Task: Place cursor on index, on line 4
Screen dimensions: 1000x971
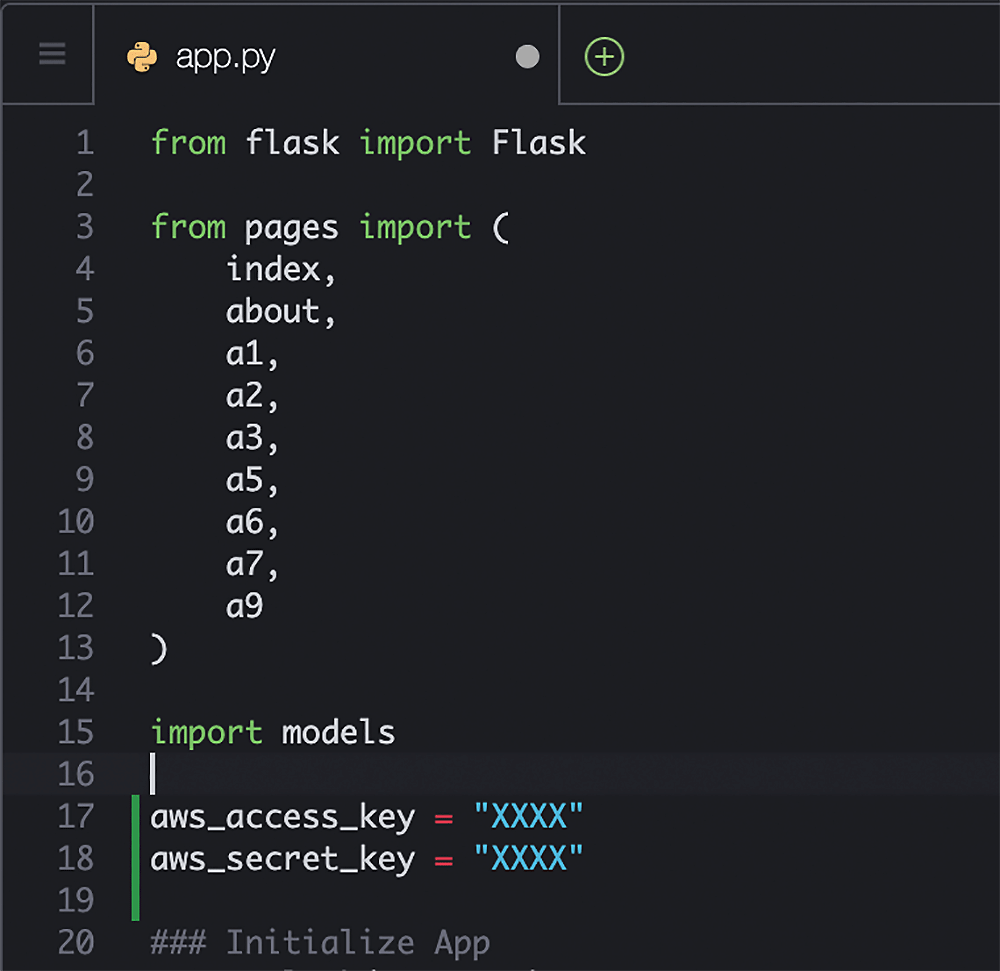Action: pyautogui.click(x=281, y=269)
